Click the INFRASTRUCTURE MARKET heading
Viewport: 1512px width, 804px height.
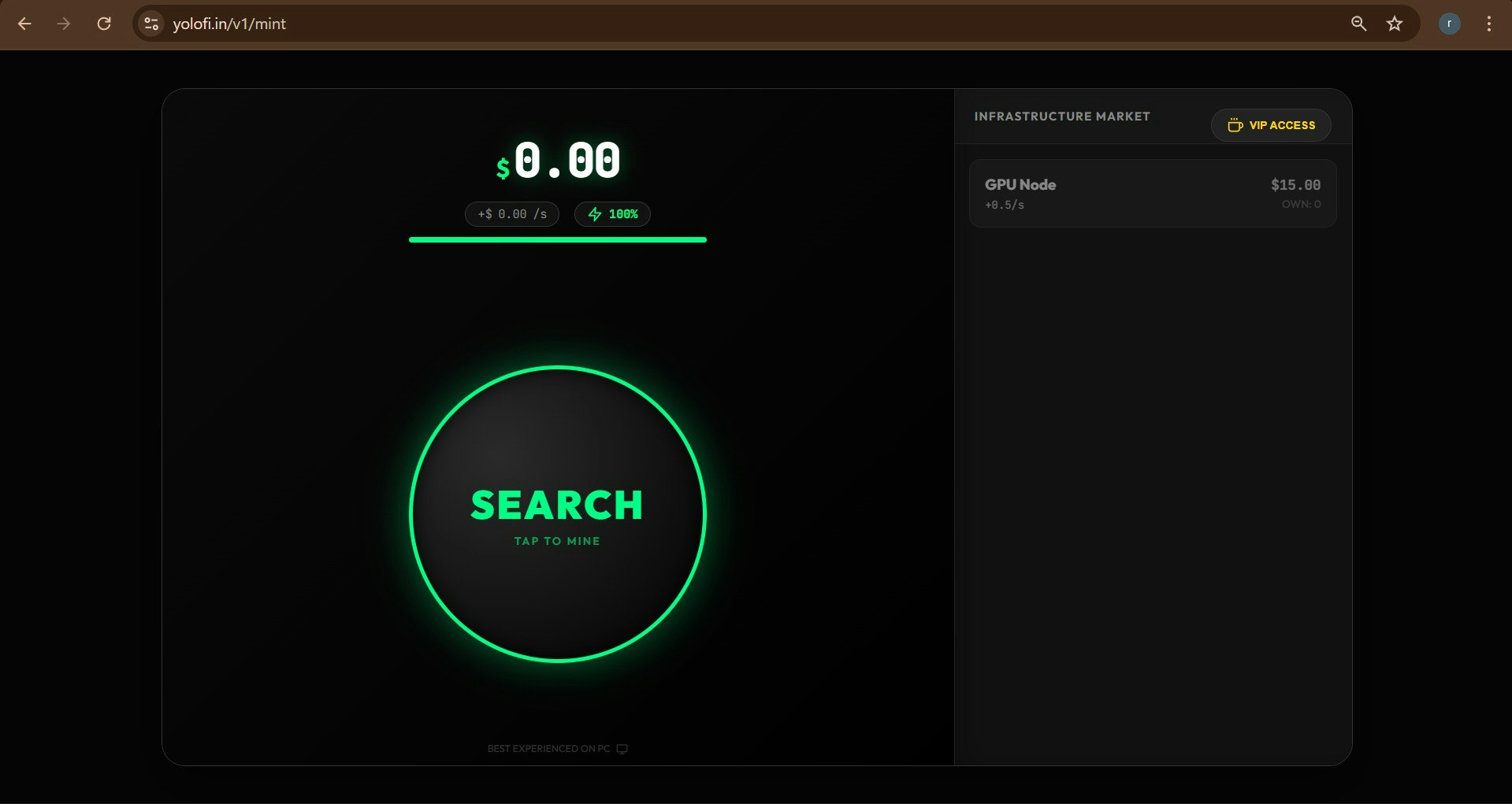[1062, 117]
